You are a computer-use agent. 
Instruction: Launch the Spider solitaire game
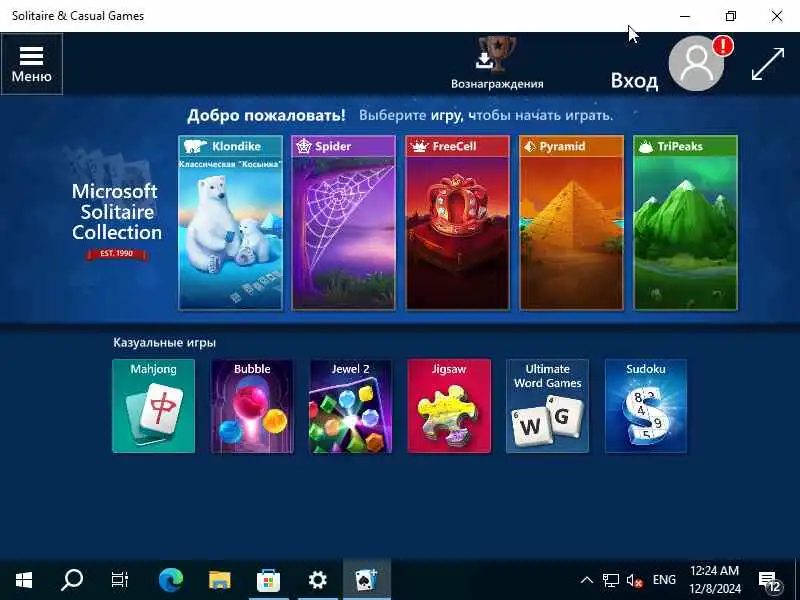pyautogui.click(x=344, y=222)
